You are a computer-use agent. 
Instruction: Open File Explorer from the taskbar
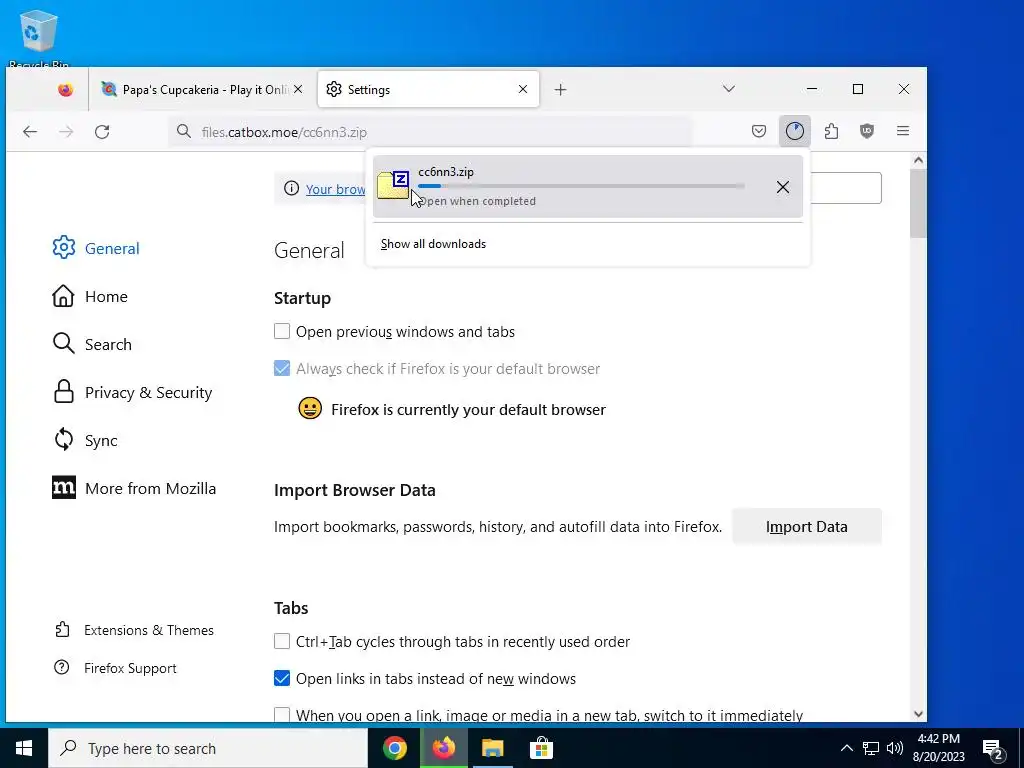coord(492,748)
